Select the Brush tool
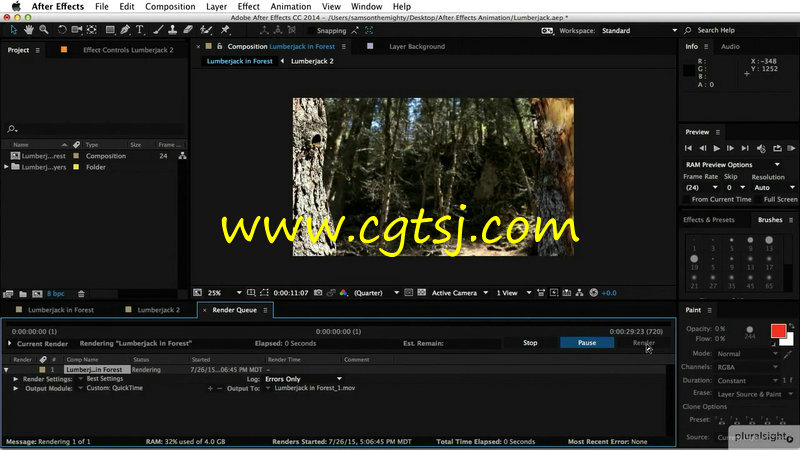The height and width of the screenshot is (450, 800). coord(158,30)
